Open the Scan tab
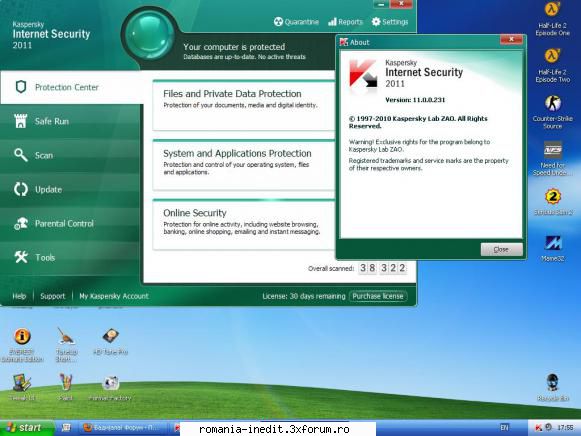Screen dimensions: 581x436 (x=70, y=156)
